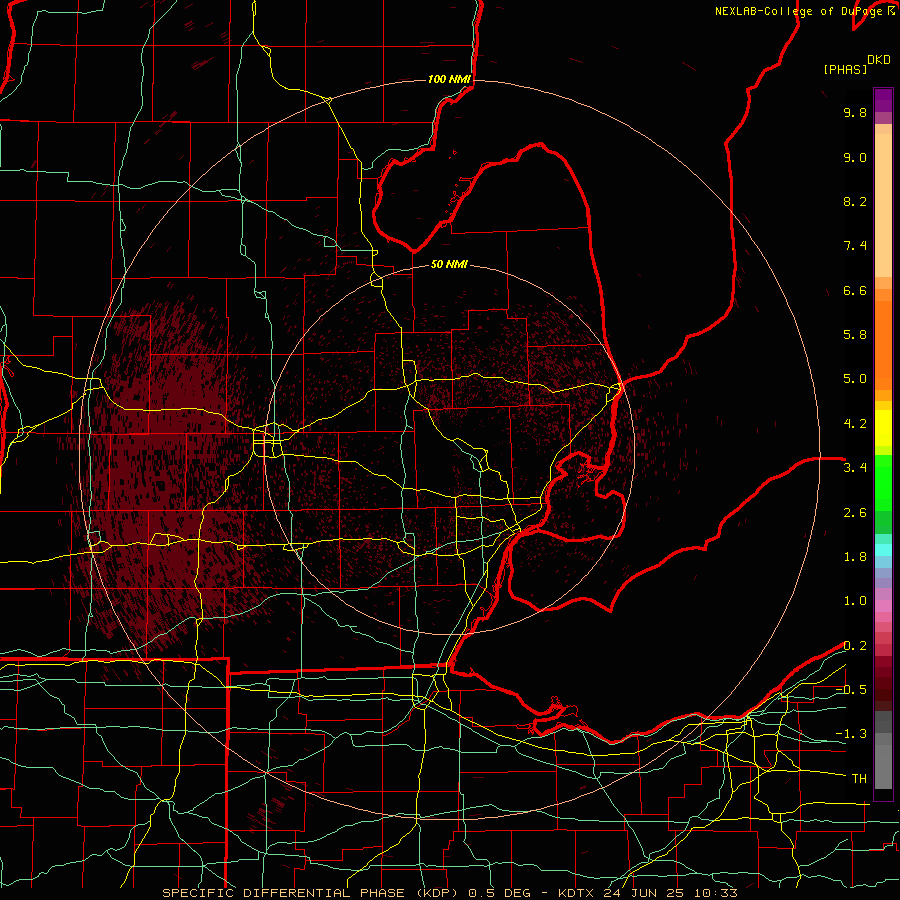Image resolution: width=900 pixels, height=900 pixels.
Task: Click the 9.8 value on the color scale
Action: pos(855,112)
